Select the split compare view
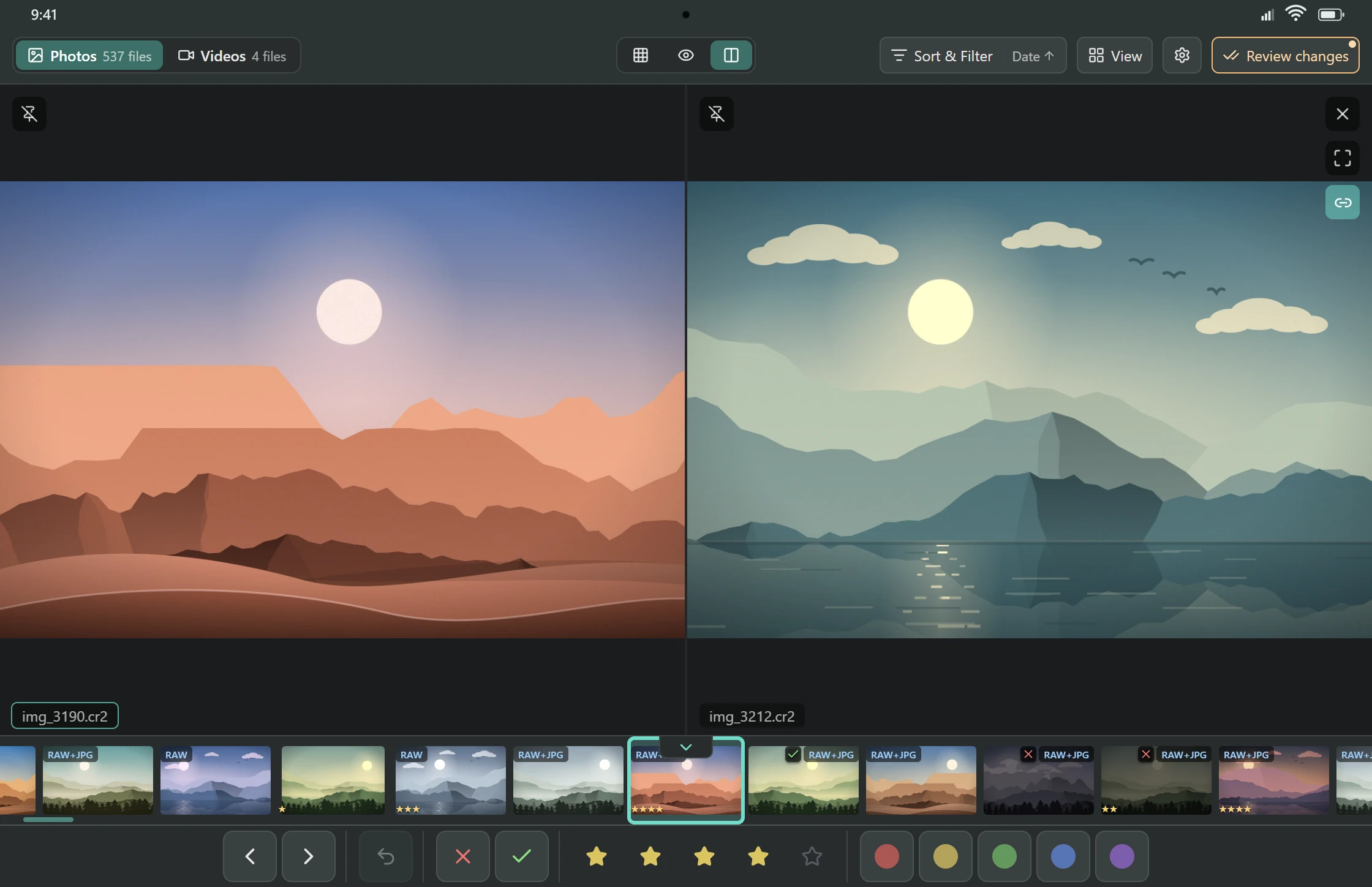The height and width of the screenshot is (887, 1372). (731, 56)
